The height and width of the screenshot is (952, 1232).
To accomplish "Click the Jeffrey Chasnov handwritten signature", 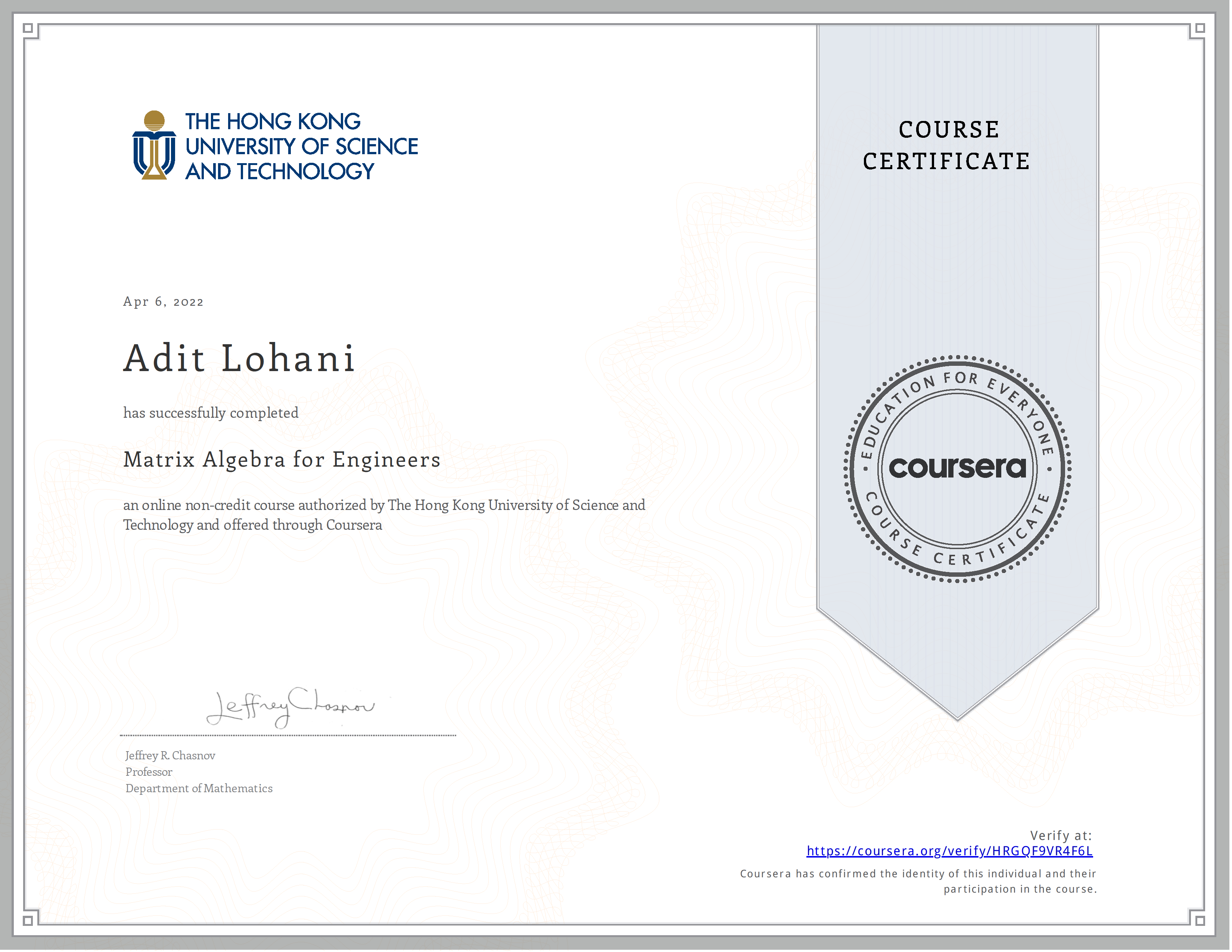I will click(x=290, y=708).
